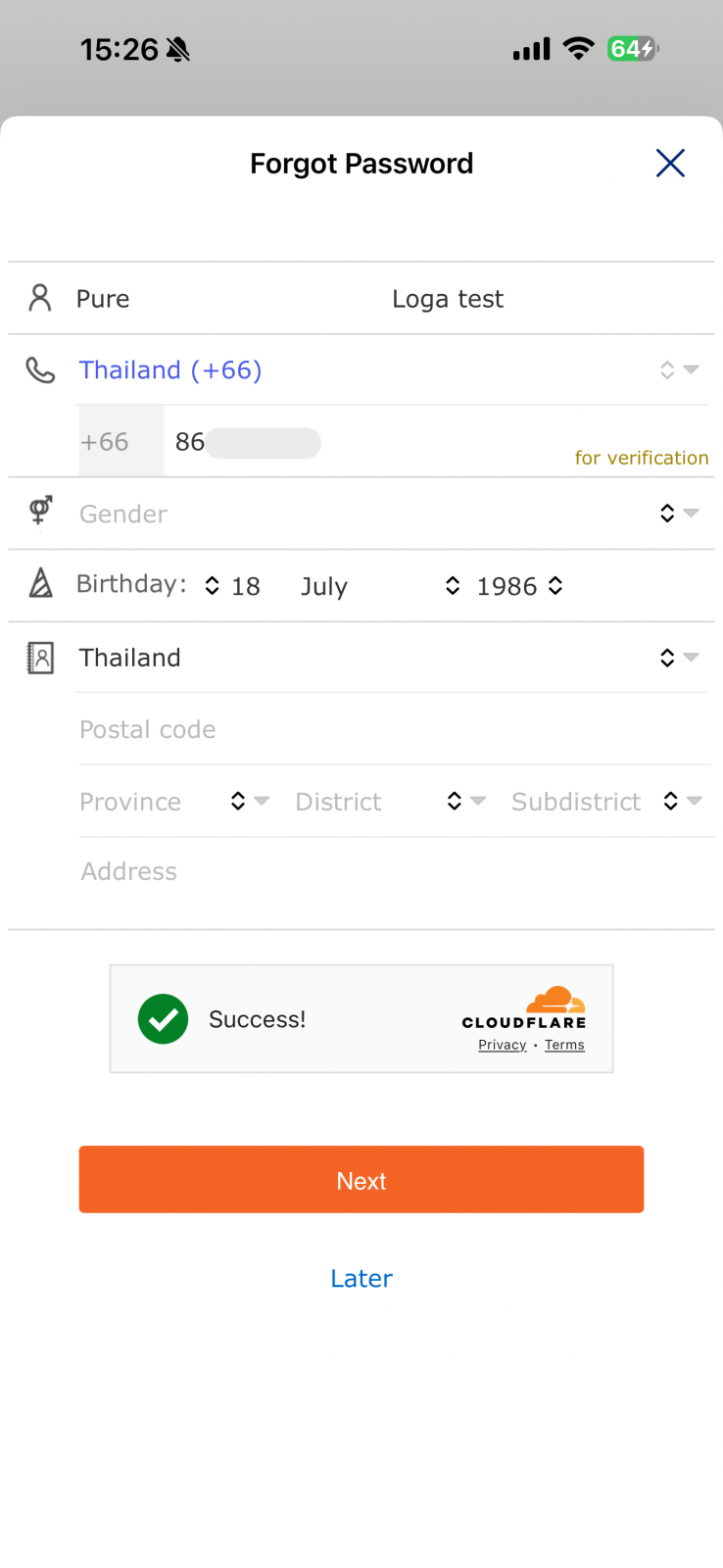This screenshot has width=723, height=1568.
Task: Expand the Province dropdown
Action: (174, 802)
